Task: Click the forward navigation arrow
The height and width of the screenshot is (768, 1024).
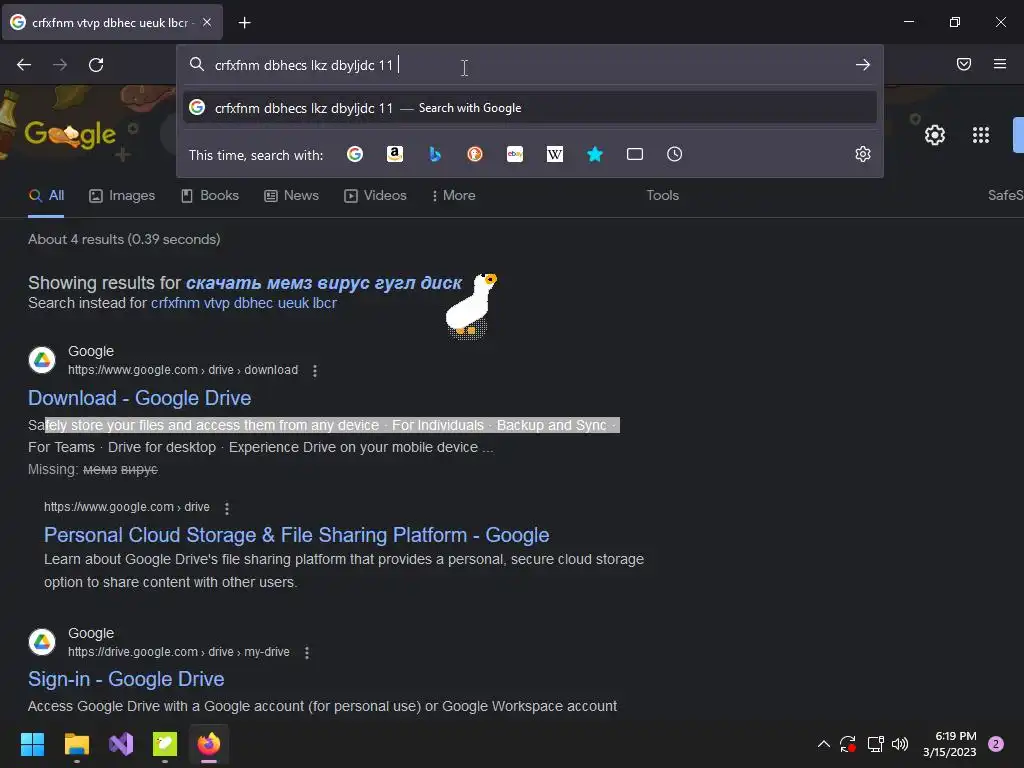Action: pos(60,65)
